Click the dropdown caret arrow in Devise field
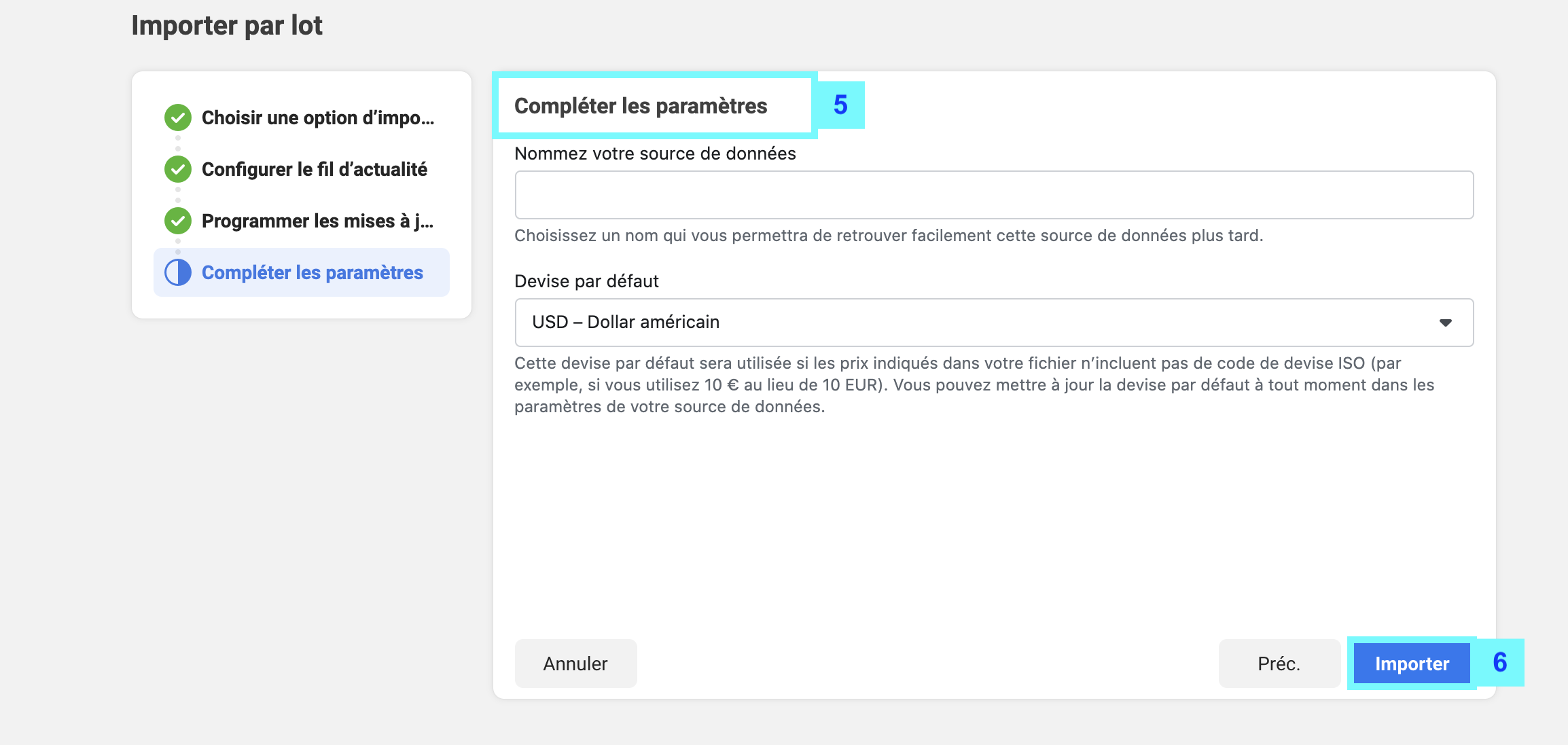Image resolution: width=1568 pixels, height=745 pixels. click(1446, 323)
